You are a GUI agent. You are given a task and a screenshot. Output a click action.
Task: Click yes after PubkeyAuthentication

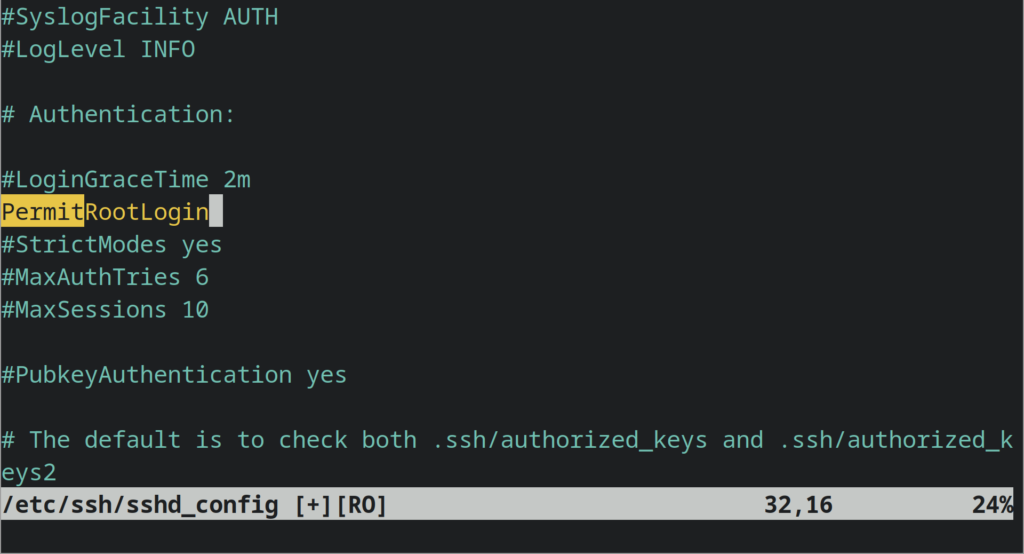pos(326,375)
